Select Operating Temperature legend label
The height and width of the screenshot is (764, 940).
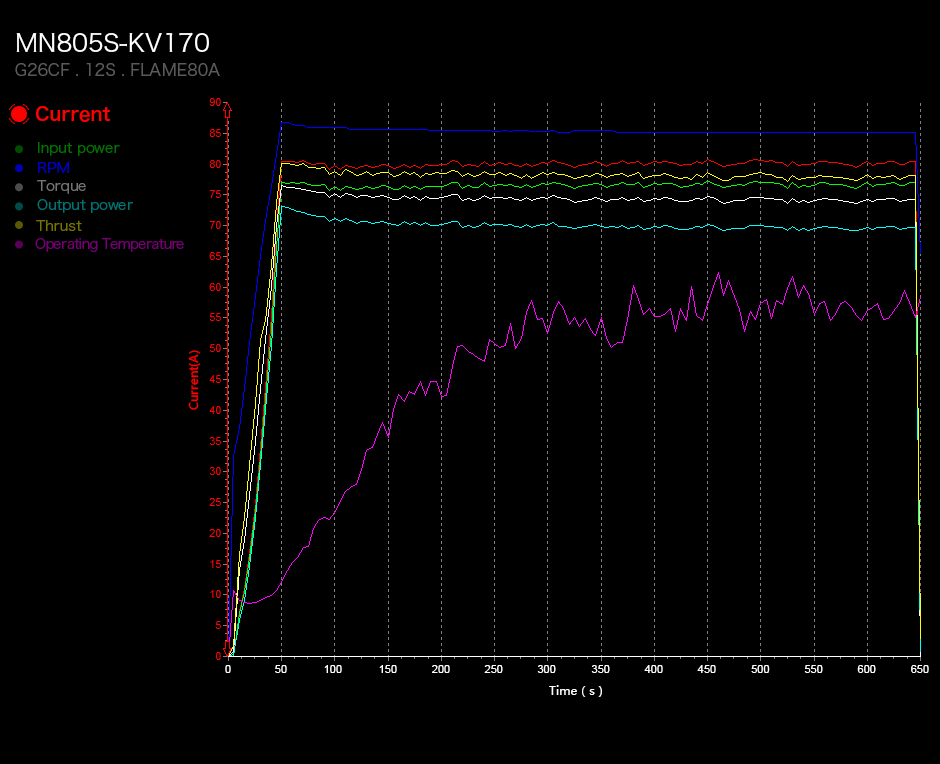110,244
